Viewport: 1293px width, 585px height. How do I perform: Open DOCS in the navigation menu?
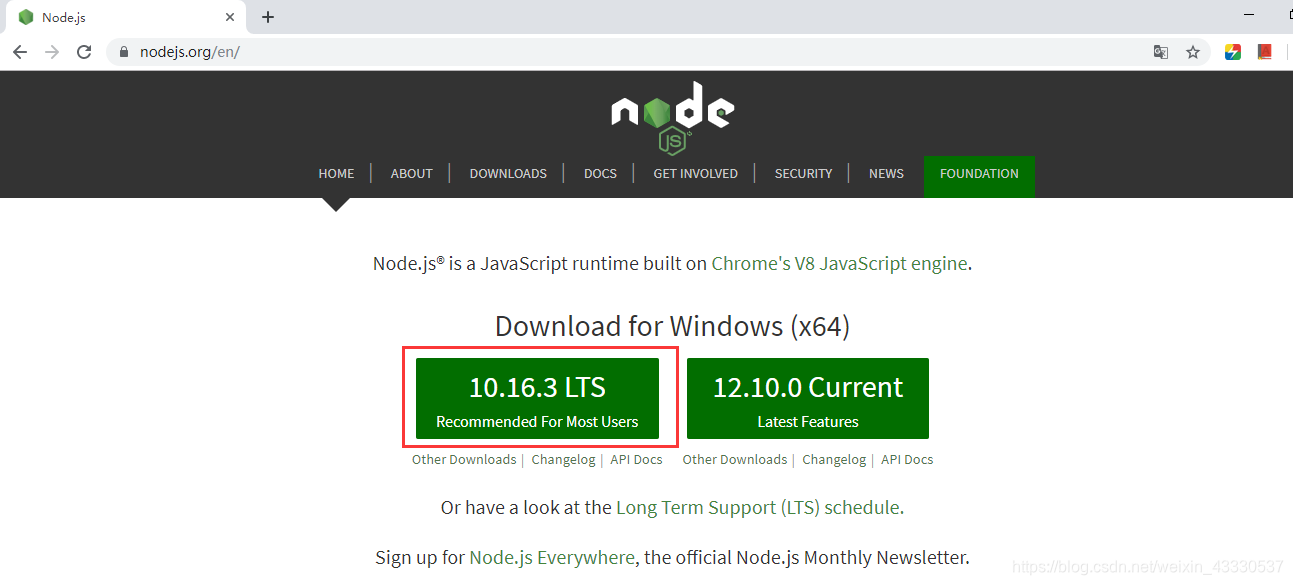pyautogui.click(x=600, y=174)
